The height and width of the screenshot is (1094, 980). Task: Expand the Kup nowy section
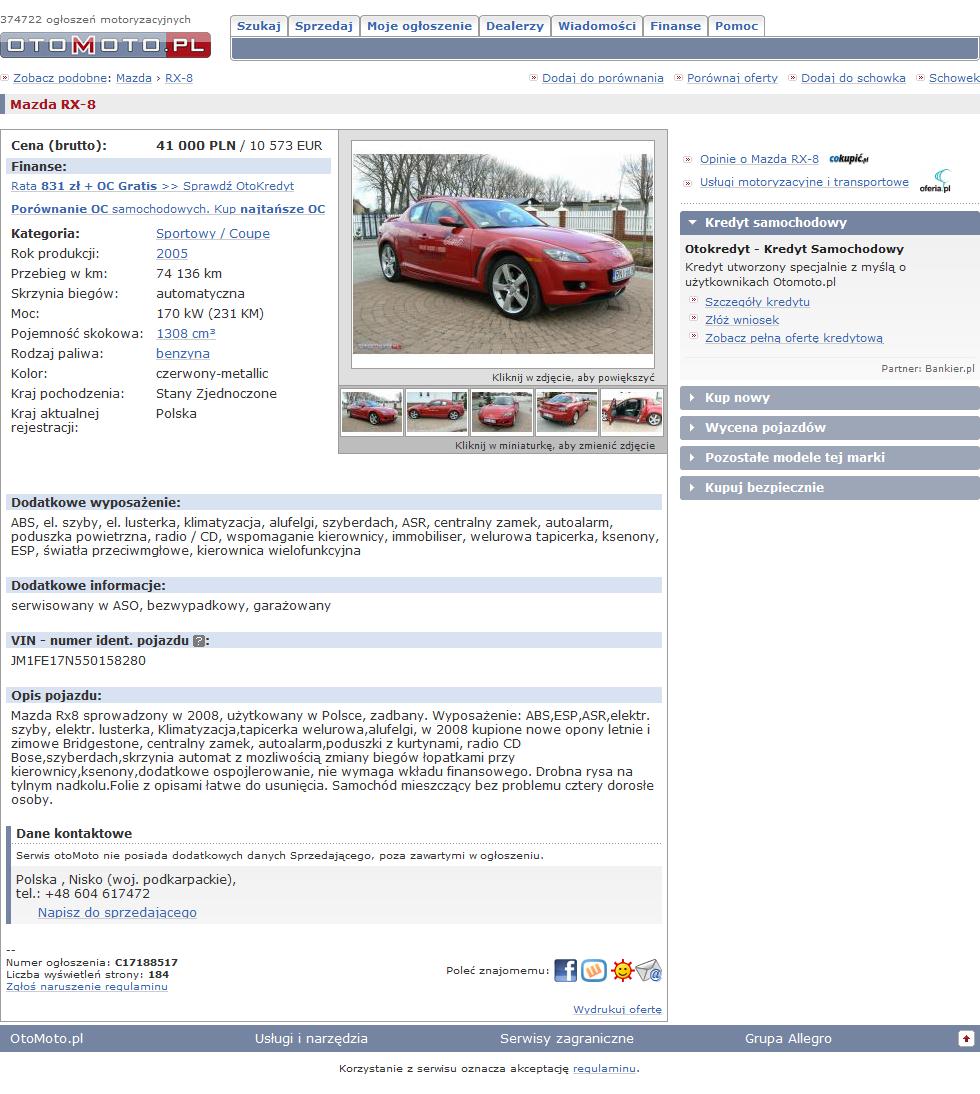point(829,398)
